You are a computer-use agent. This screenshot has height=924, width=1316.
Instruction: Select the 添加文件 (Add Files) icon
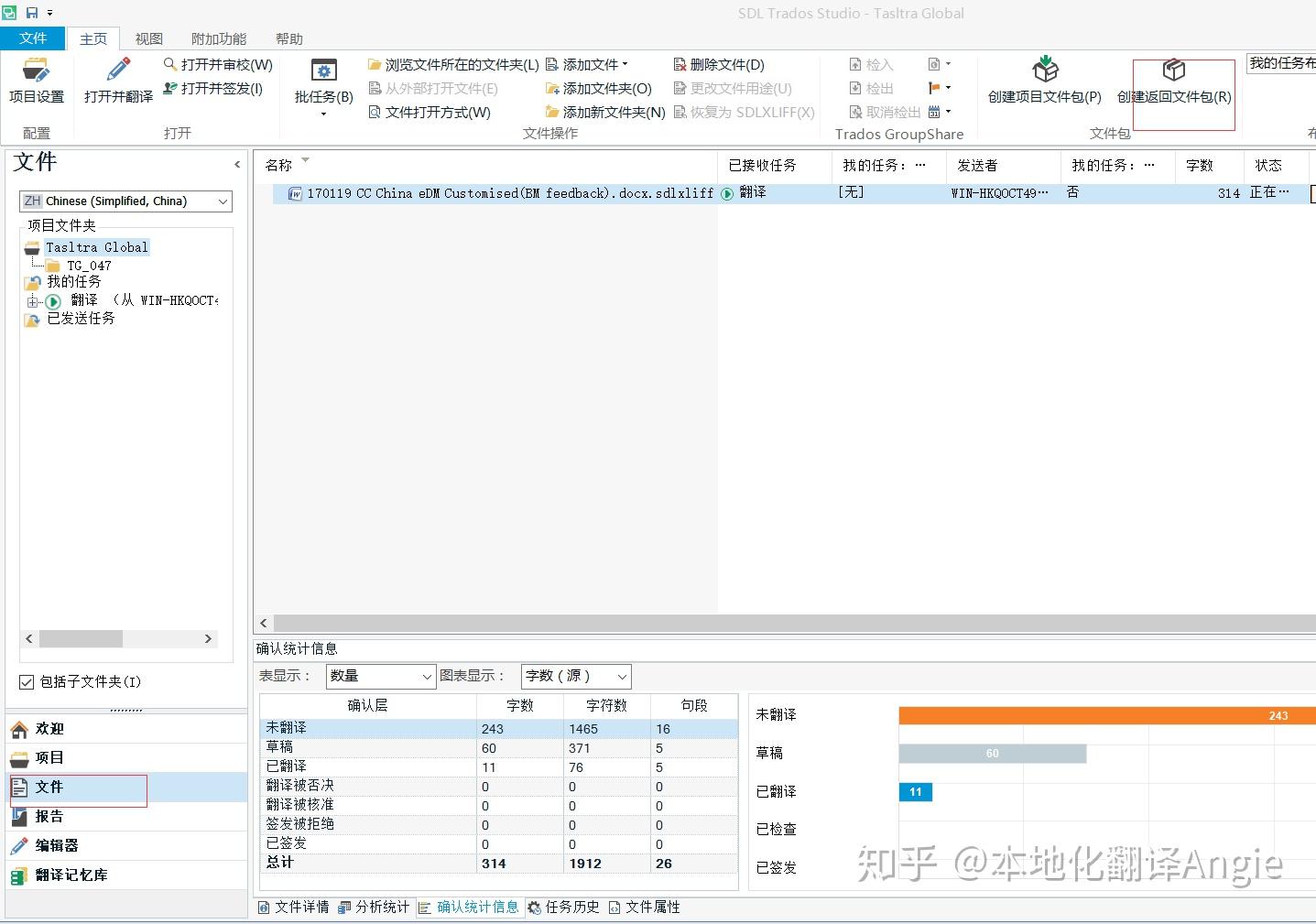point(587,64)
